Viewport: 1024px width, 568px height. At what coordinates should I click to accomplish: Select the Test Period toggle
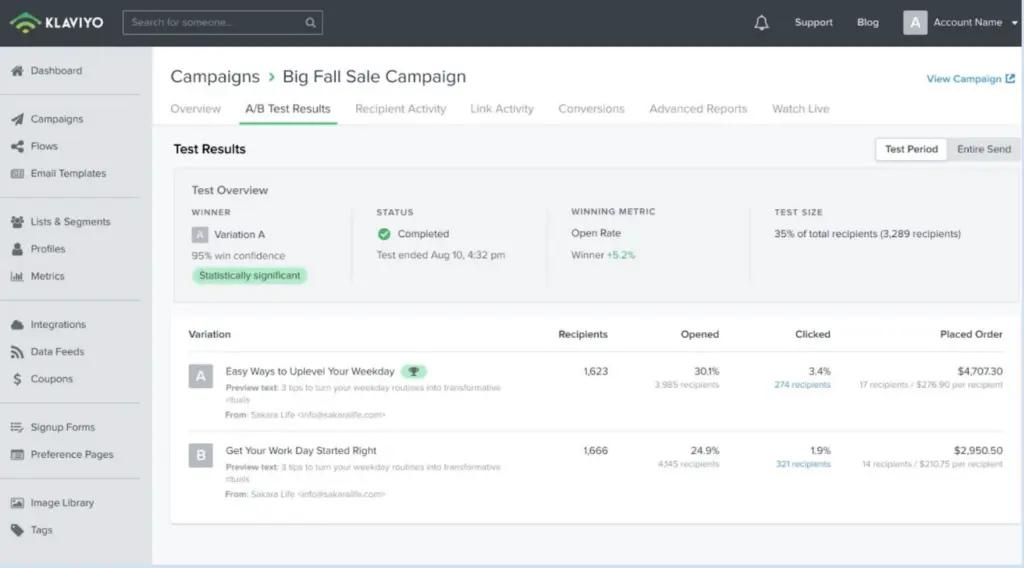[x=911, y=149]
